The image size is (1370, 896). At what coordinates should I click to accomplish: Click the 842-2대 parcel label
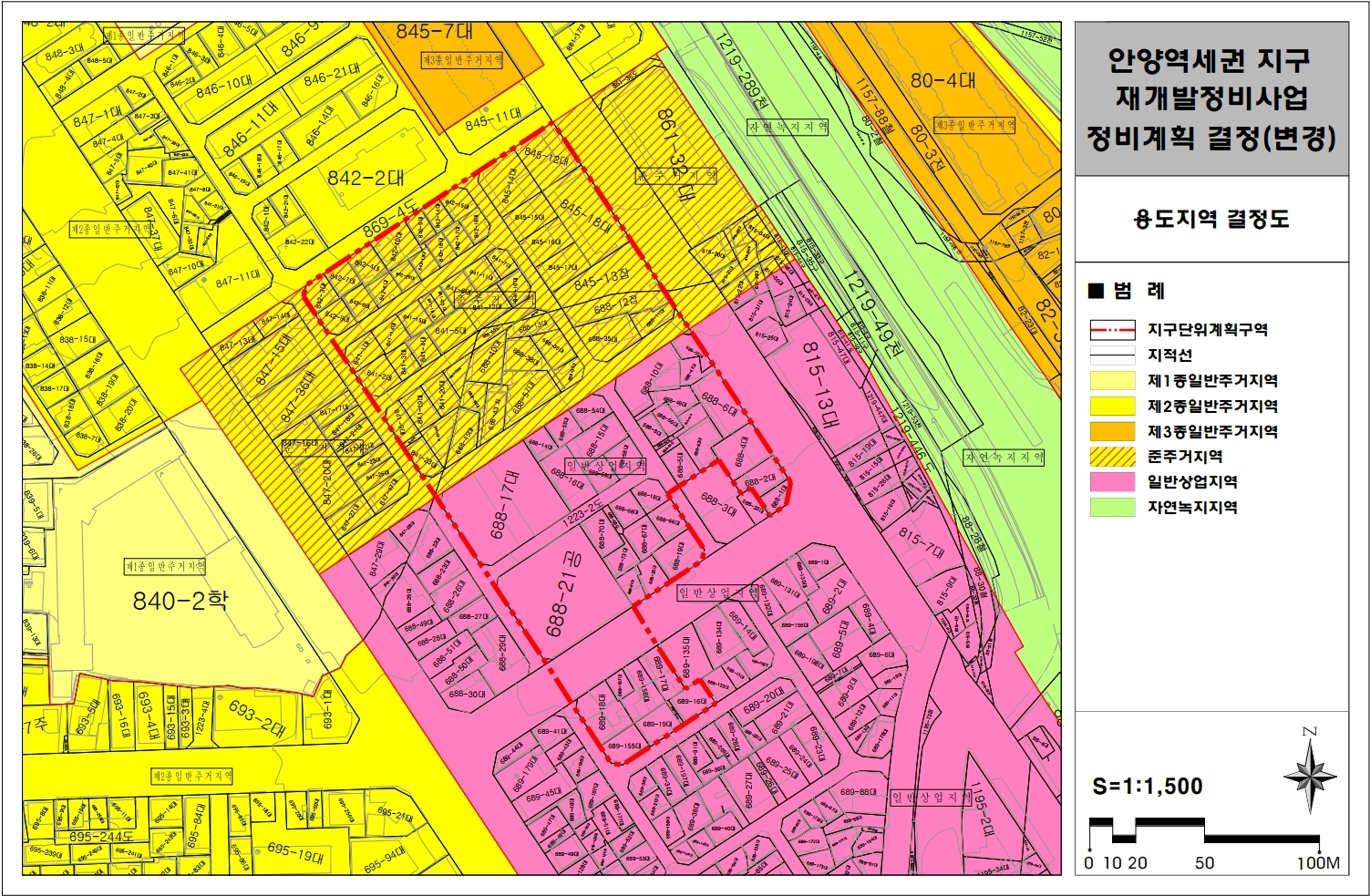(366, 178)
